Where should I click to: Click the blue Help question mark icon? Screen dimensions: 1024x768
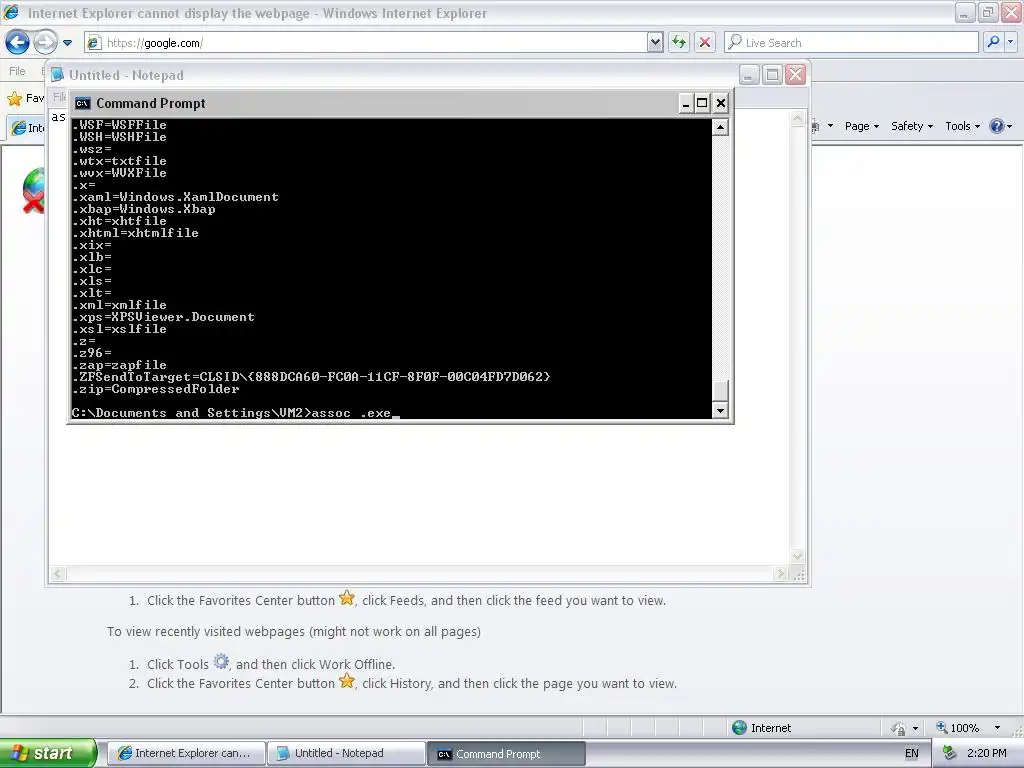pyautogui.click(x=997, y=126)
